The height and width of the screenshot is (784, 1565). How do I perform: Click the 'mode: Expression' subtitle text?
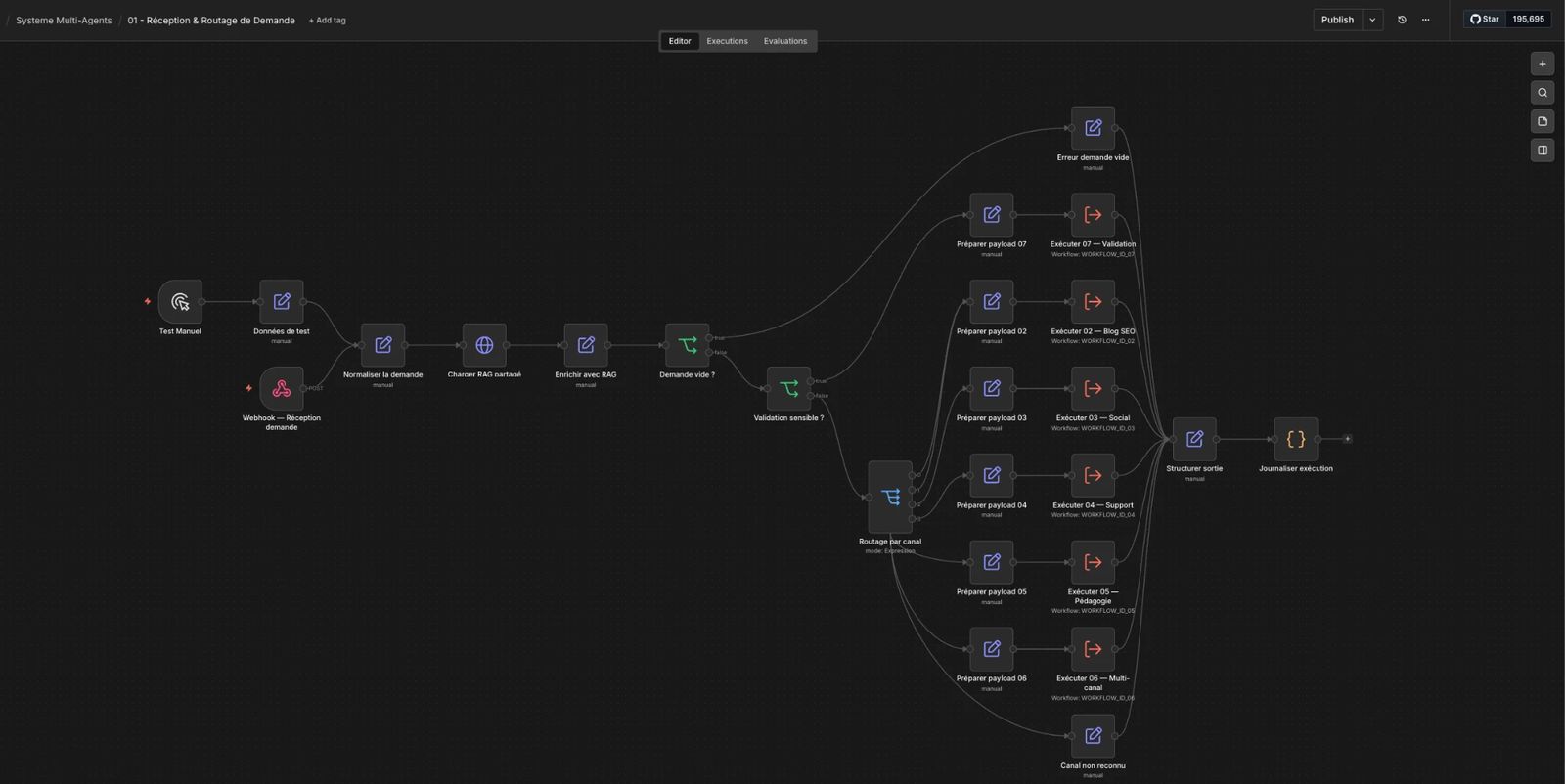point(890,551)
